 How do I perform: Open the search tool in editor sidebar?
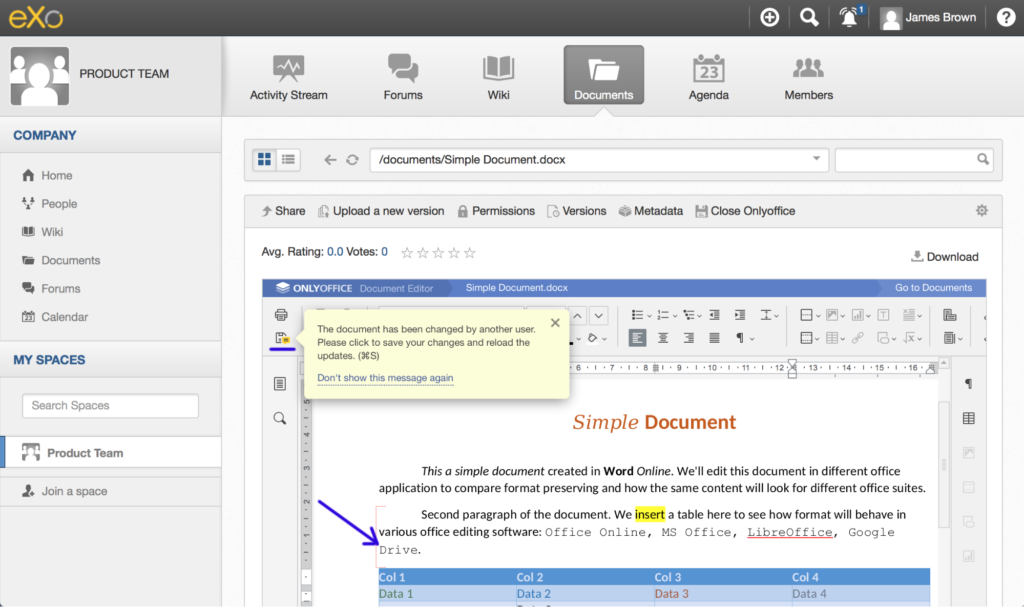[x=280, y=418]
